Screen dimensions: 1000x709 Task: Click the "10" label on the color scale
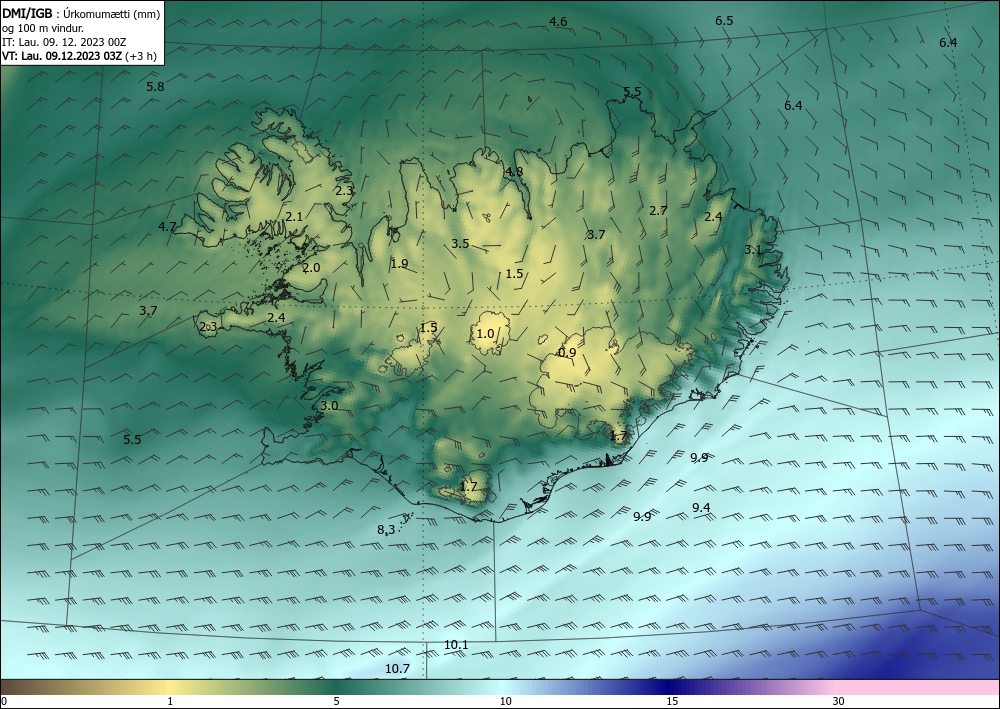(506, 701)
